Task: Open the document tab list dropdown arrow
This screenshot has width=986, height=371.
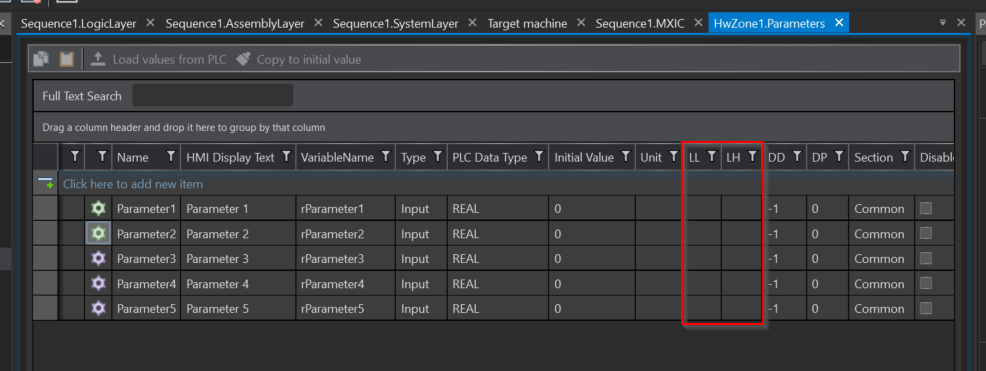Action: coord(943,23)
